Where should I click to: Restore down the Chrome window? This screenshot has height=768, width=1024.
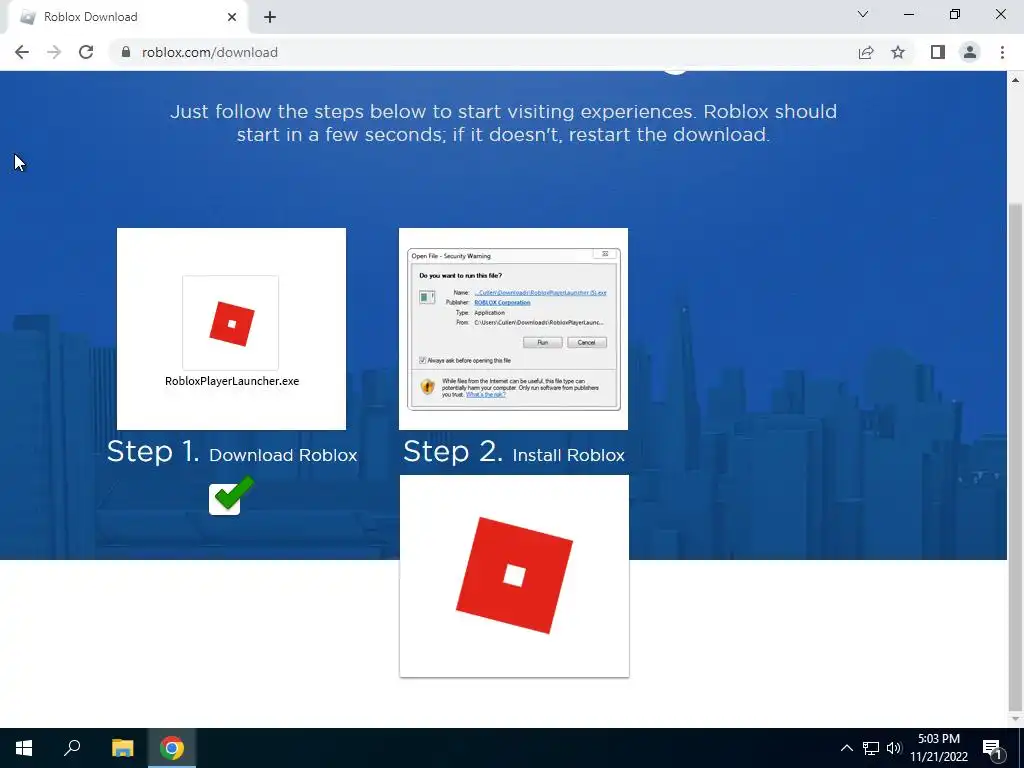(x=955, y=14)
